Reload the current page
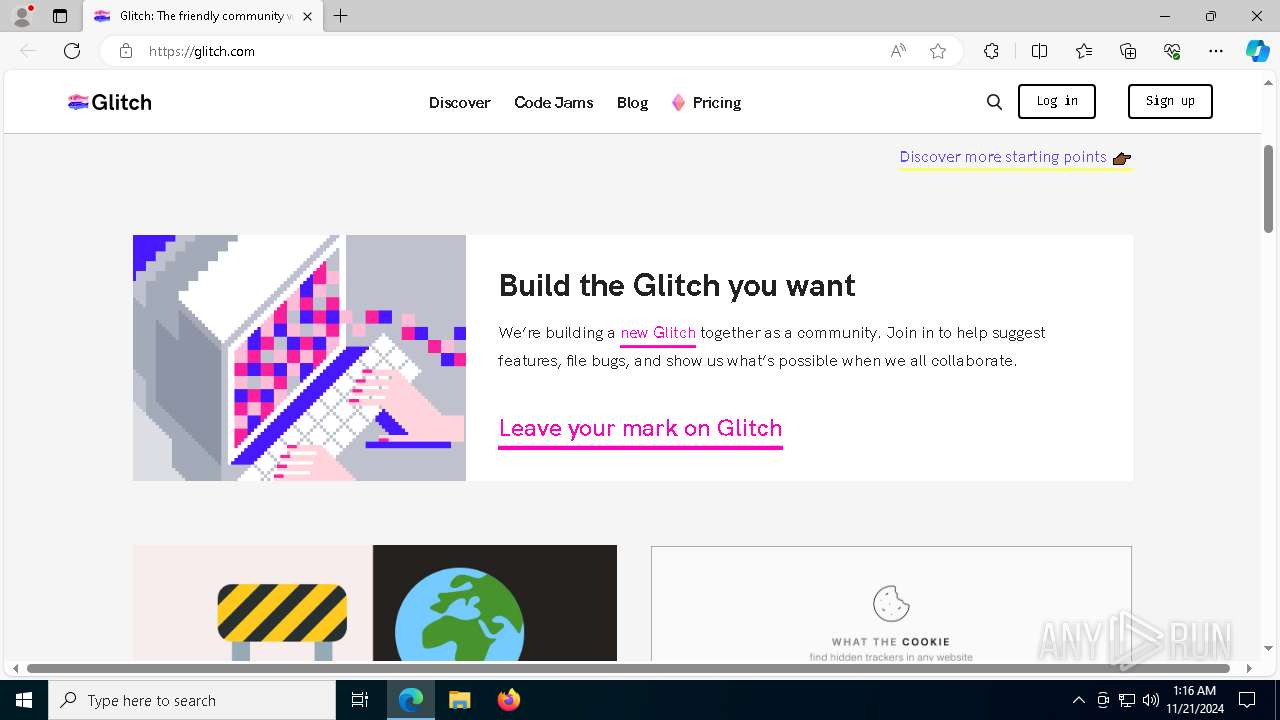The width and height of the screenshot is (1280, 720). click(x=72, y=51)
